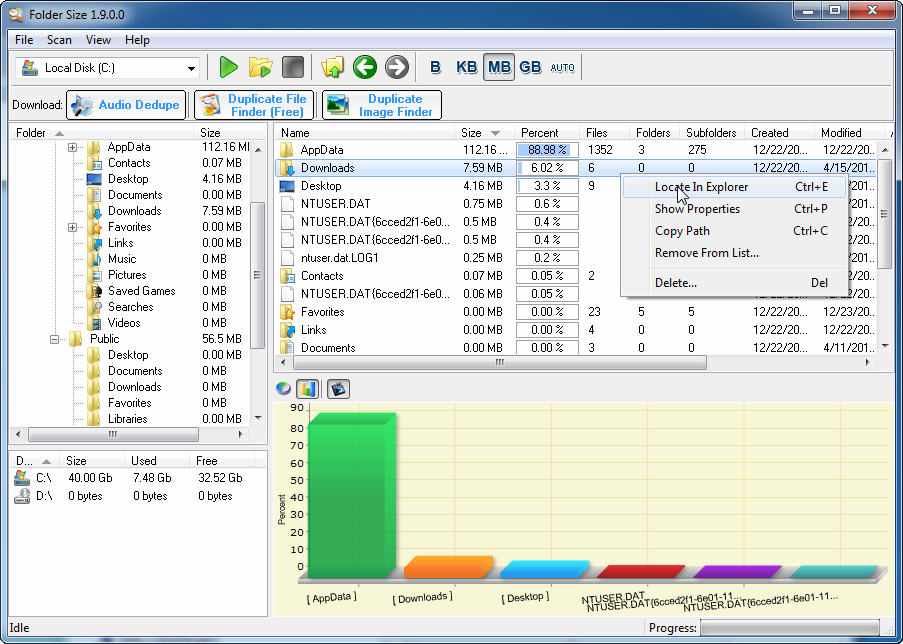Toggle size display to GB
The image size is (903, 644).
tap(530, 67)
